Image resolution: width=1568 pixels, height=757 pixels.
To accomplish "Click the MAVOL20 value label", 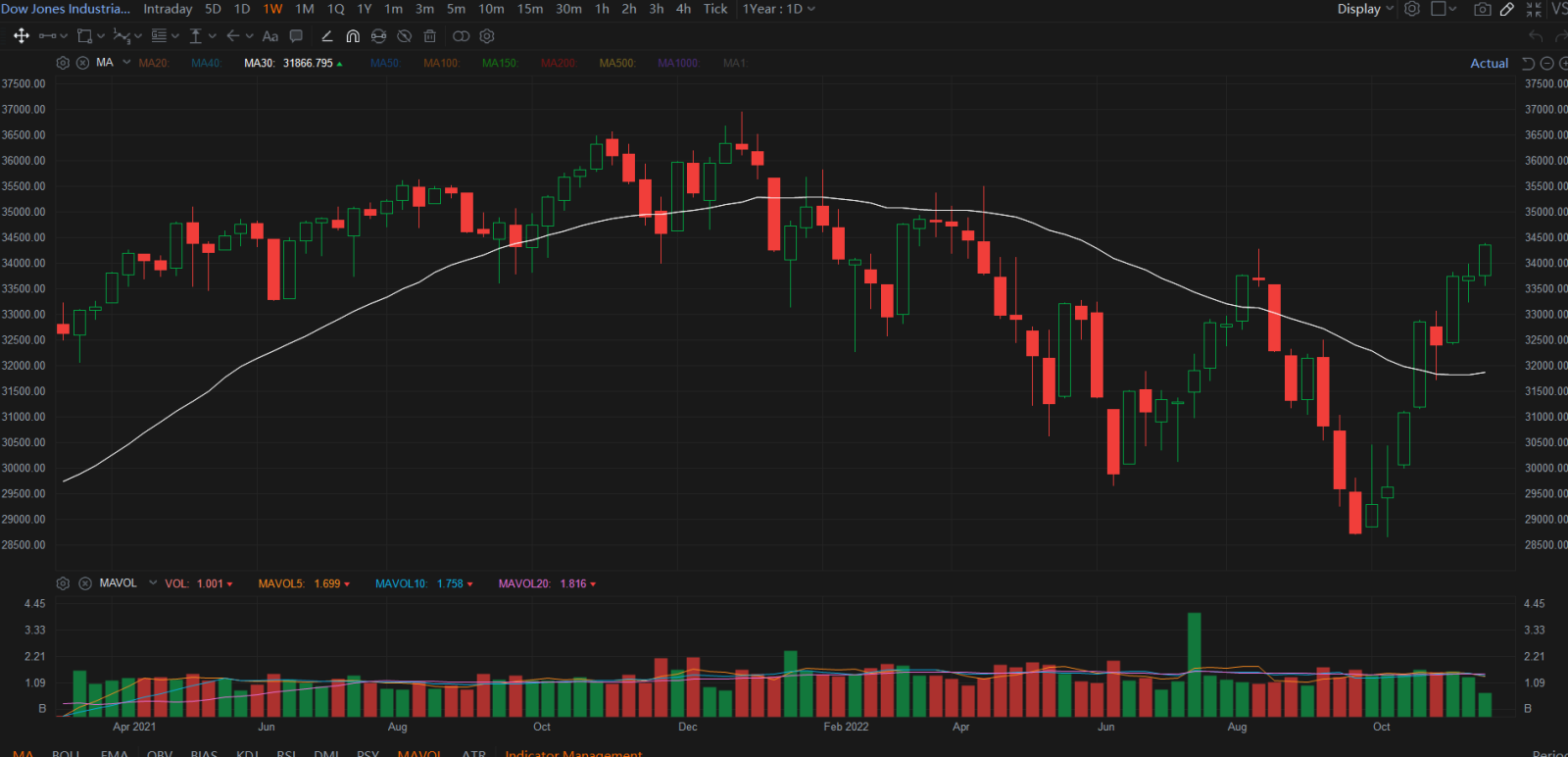I will tap(547, 583).
